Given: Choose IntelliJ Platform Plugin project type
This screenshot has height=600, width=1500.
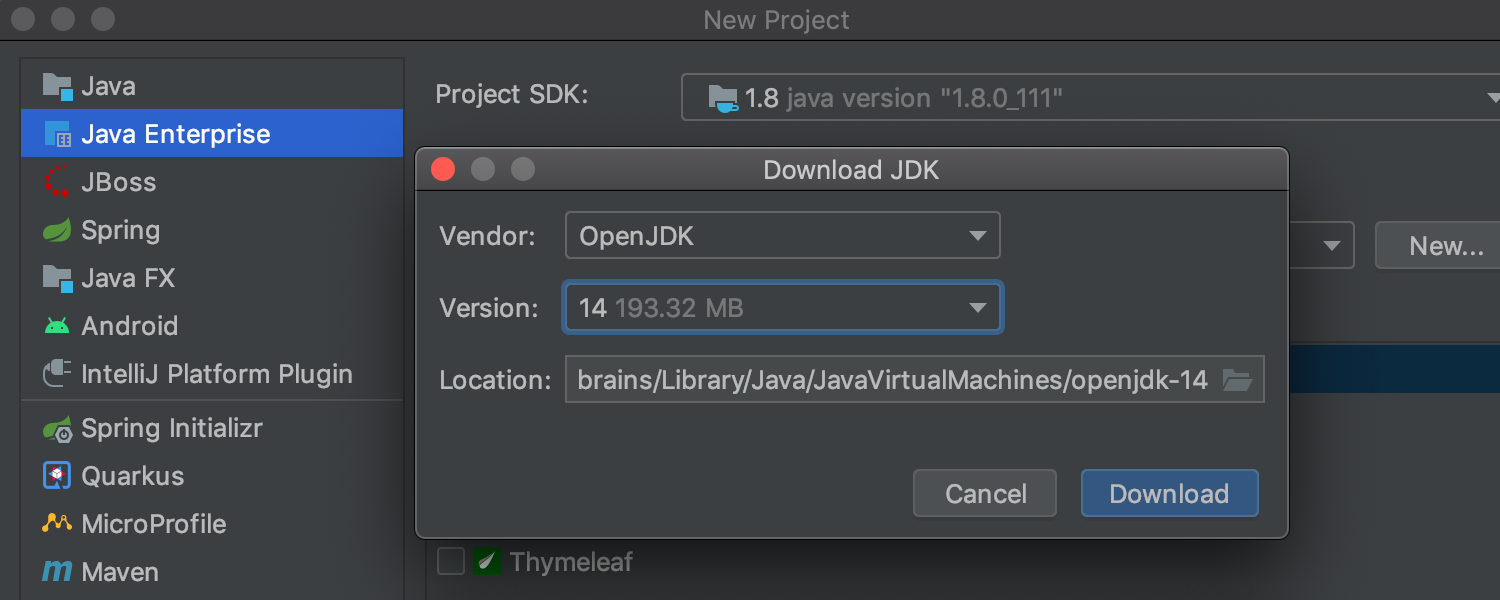Looking at the screenshot, I should click(x=212, y=374).
